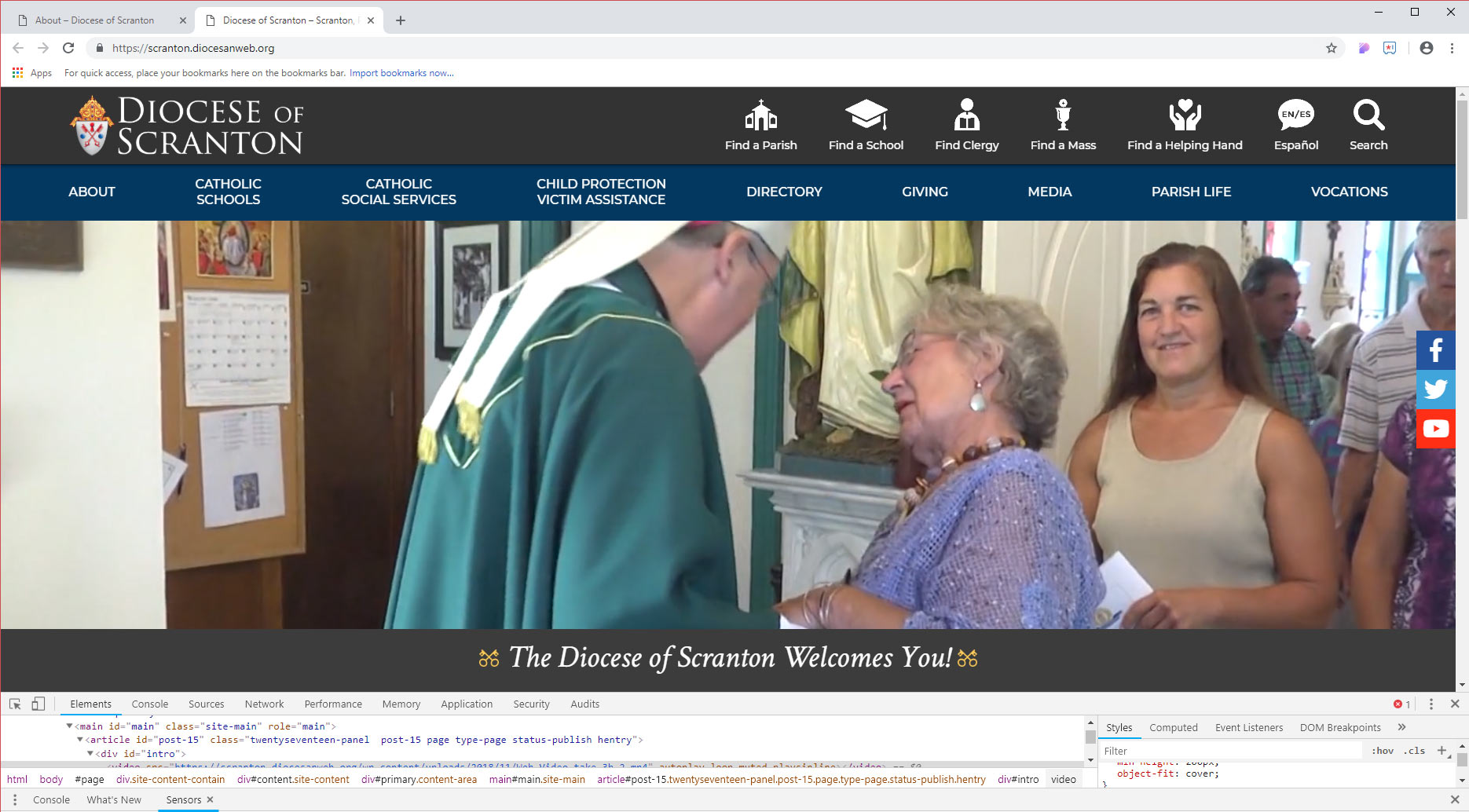Image resolution: width=1469 pixels, height=812 pixels.
Task: Toggle the inspect element picker
Action: point(15,704)
